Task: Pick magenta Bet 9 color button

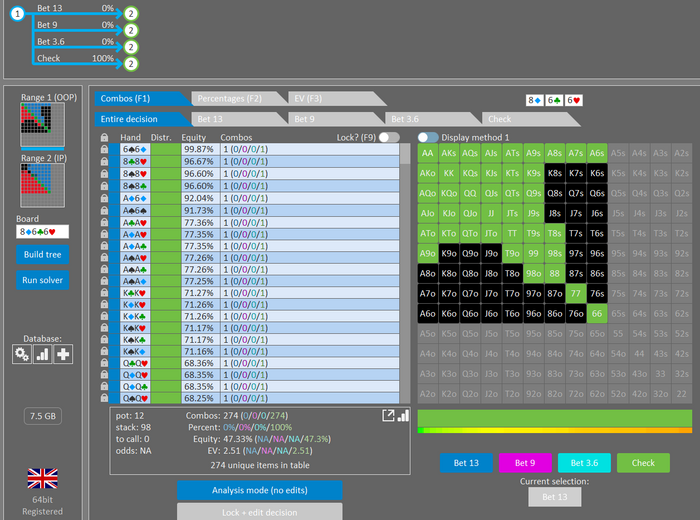Action: (x=525, y=463)
